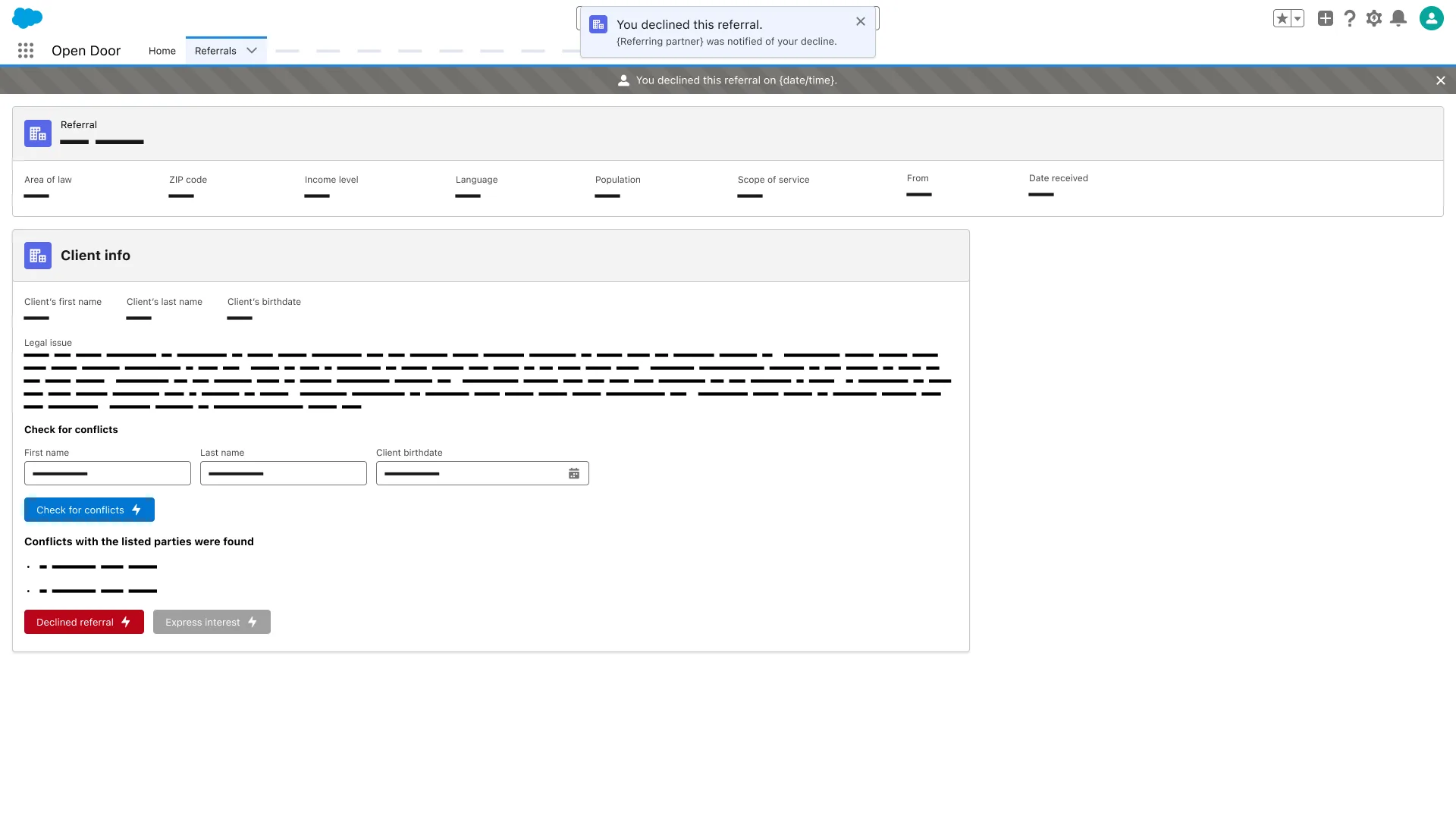This screenshot has height=819, width=1456.
Task: Open the birthdate calendar picker icon
Action: point(574,473)
